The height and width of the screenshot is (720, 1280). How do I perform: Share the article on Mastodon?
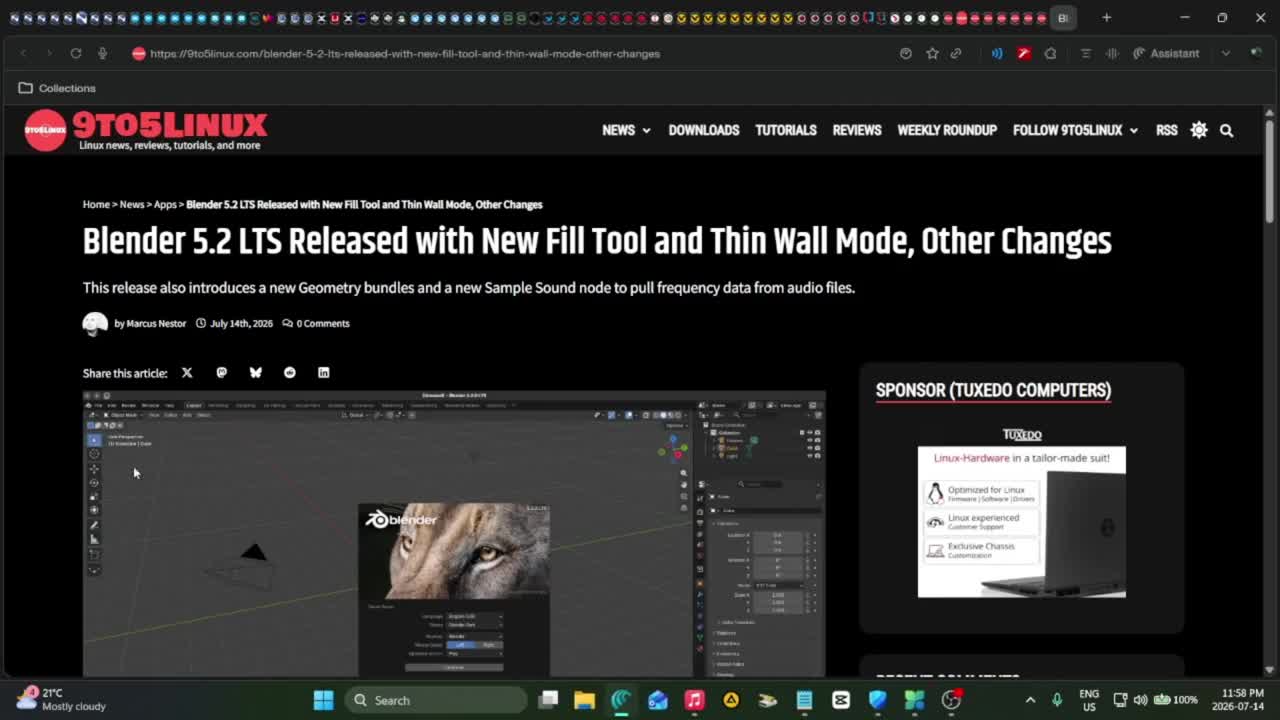click(221, 372)
